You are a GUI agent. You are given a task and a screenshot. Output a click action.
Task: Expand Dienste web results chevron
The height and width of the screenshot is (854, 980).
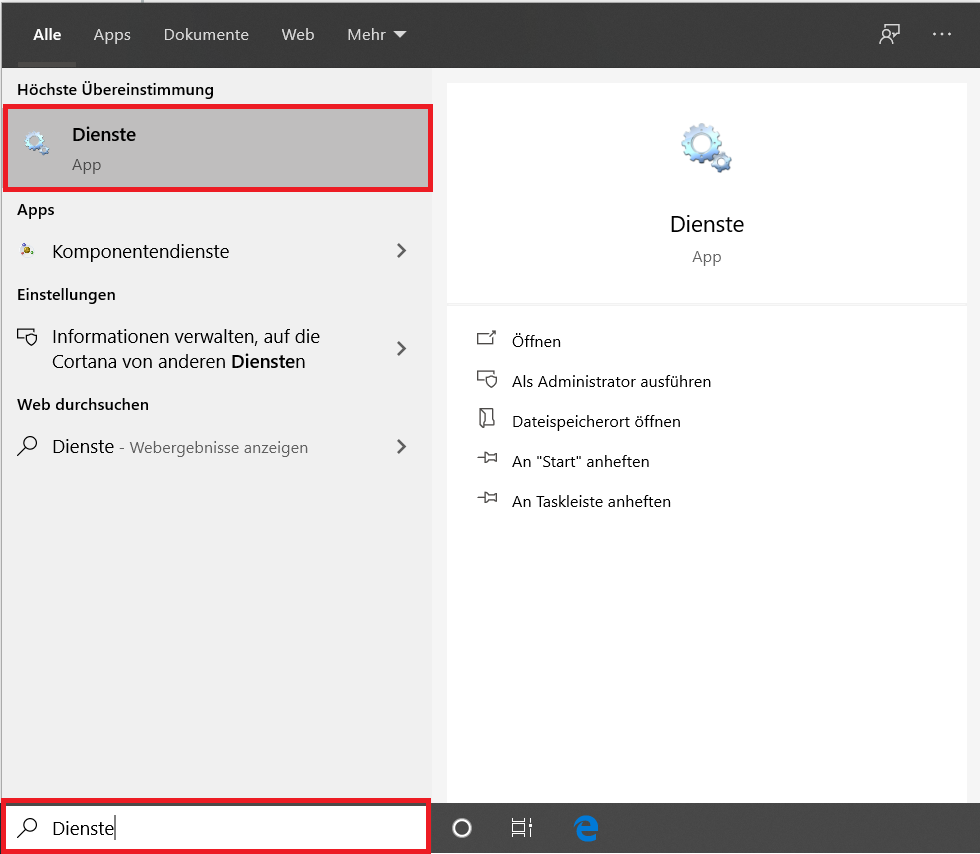coord(401,447)
